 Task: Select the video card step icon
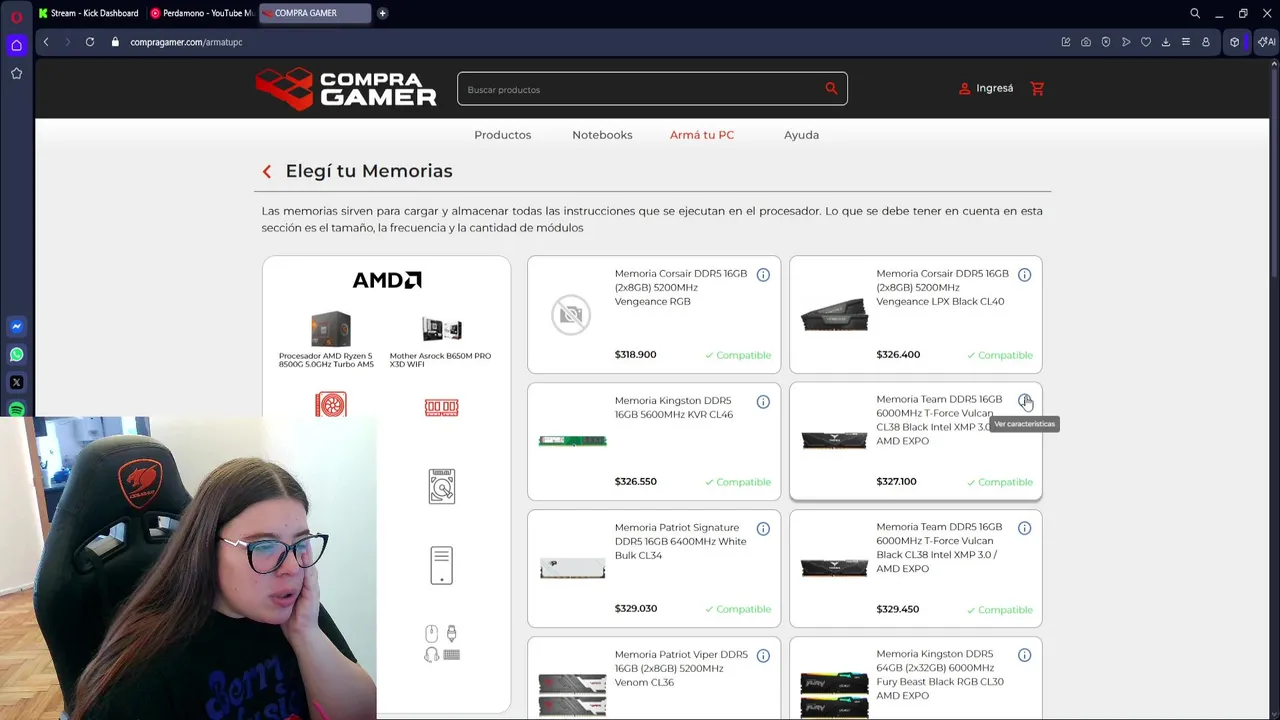(x=331, y=404)
